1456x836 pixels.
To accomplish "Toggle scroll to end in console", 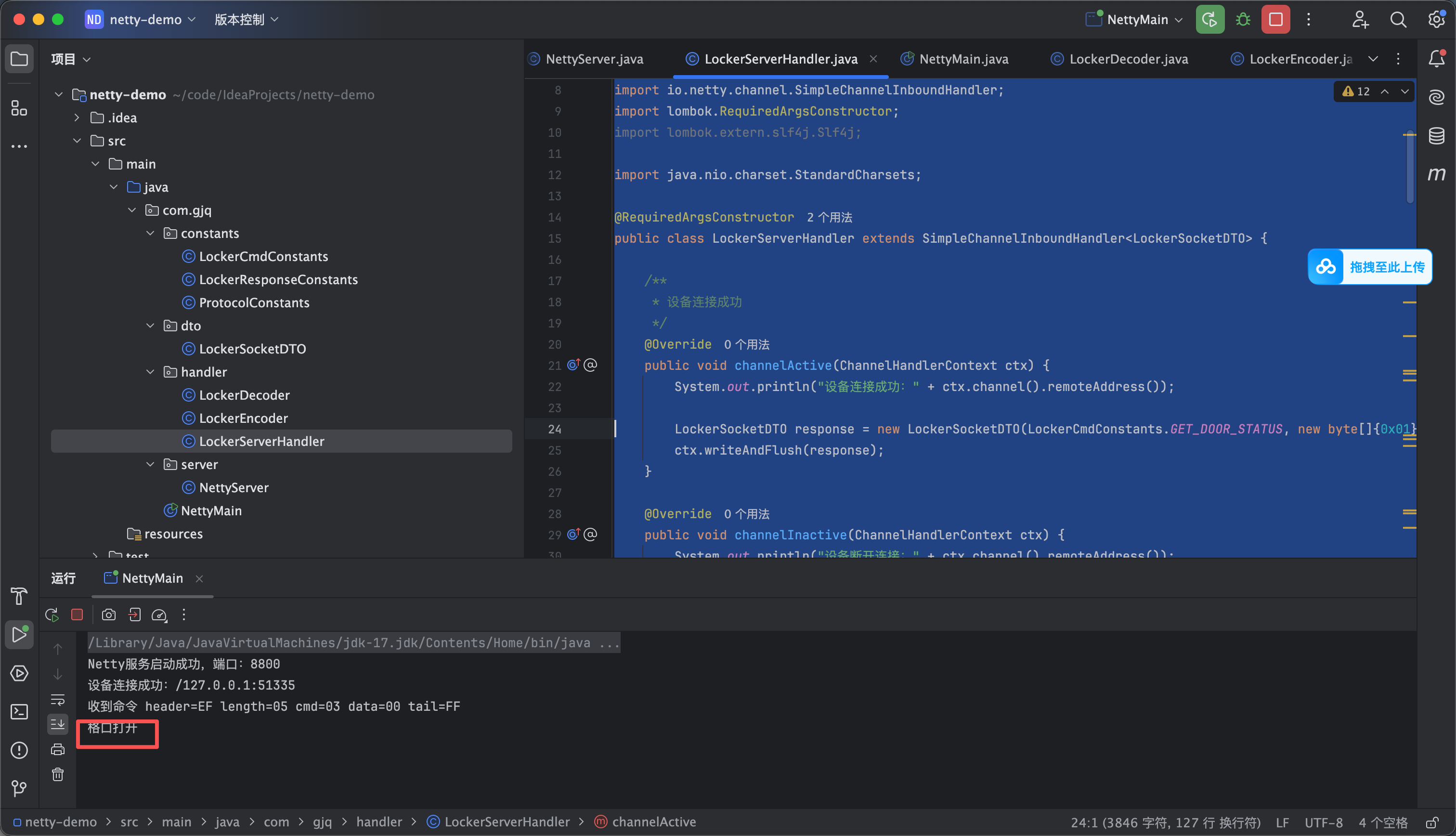I will coord(58,724).
